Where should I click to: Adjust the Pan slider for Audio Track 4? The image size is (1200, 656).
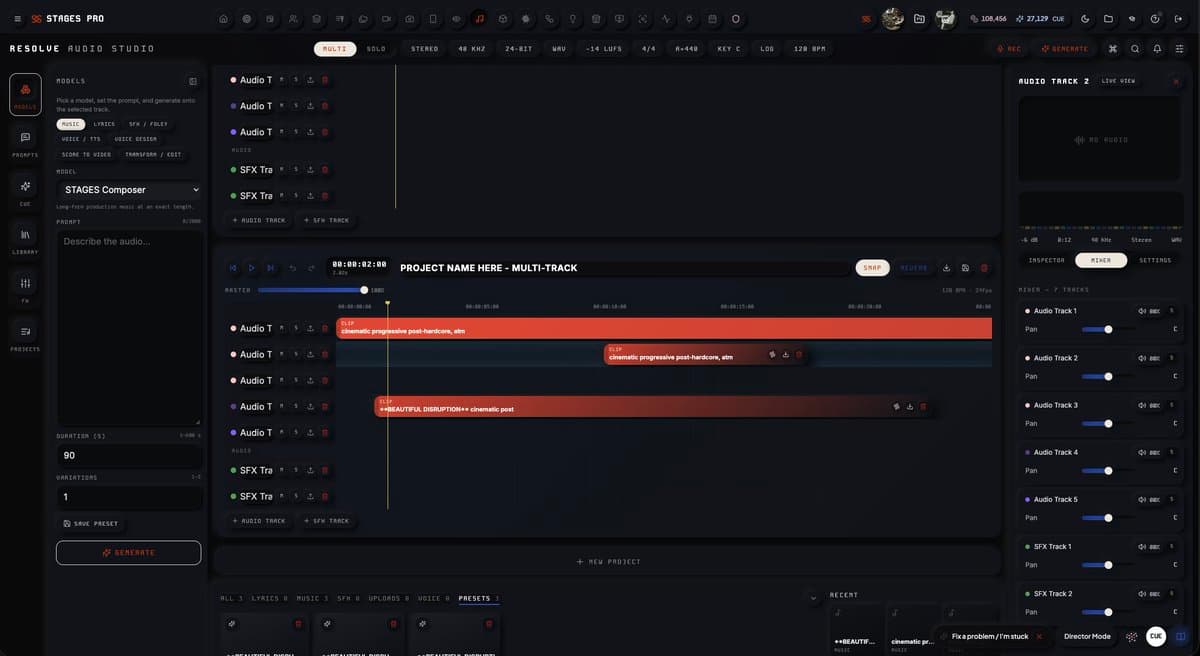1108,470
